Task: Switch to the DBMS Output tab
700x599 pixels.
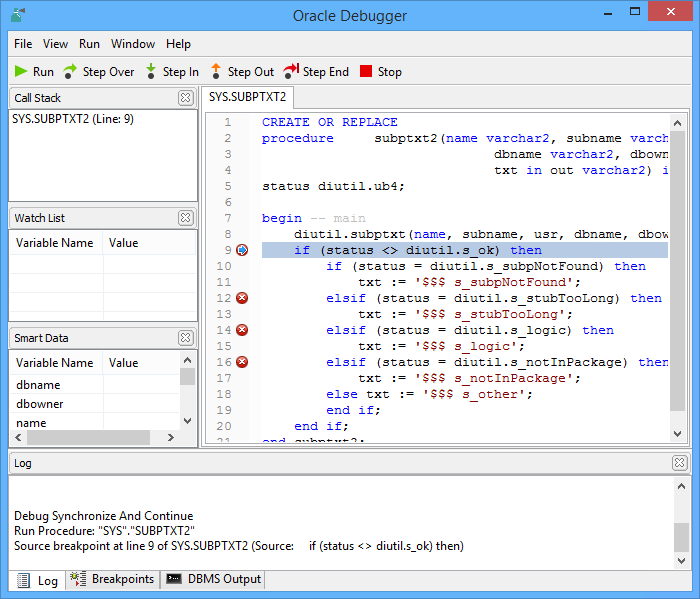Action: coord(213,579)
